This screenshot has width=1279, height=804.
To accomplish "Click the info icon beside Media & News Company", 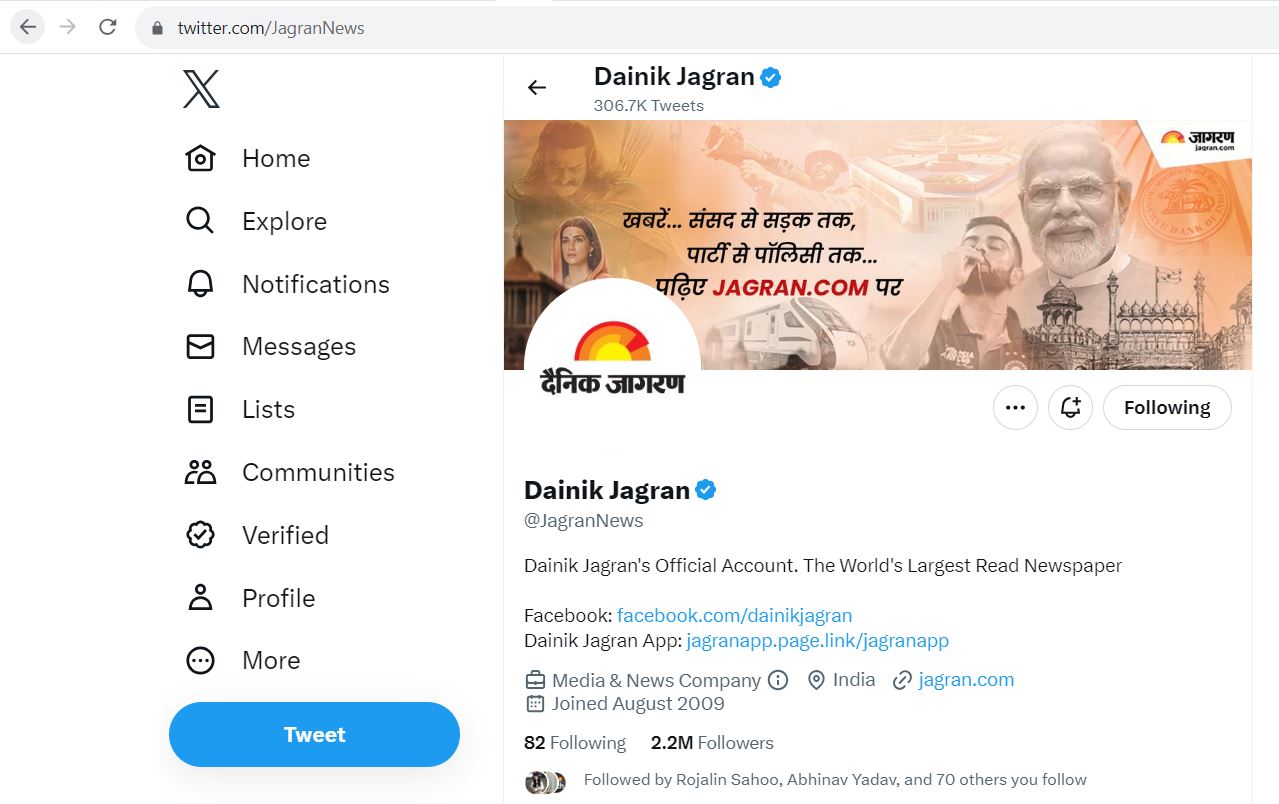I will (778, 680).
